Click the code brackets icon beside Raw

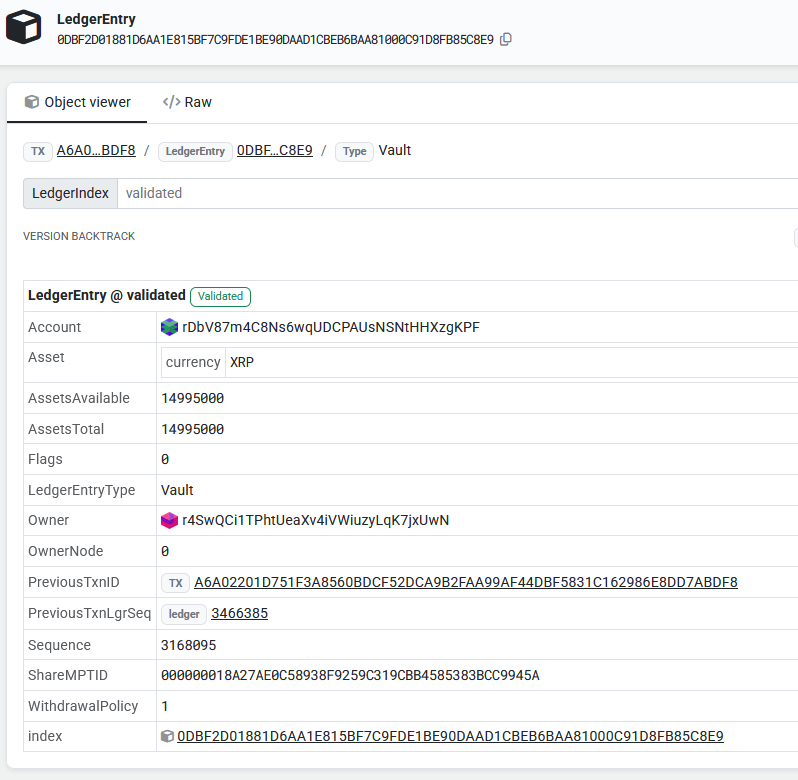coord(172,102)
